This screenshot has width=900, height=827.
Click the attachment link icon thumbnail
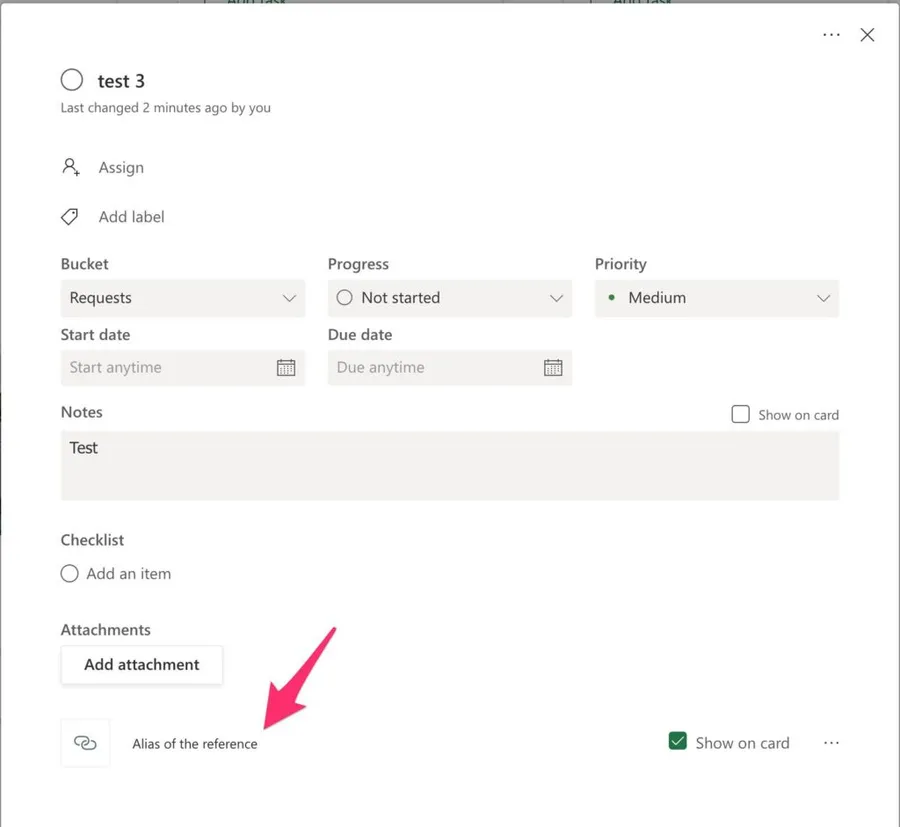coord(86,743)
